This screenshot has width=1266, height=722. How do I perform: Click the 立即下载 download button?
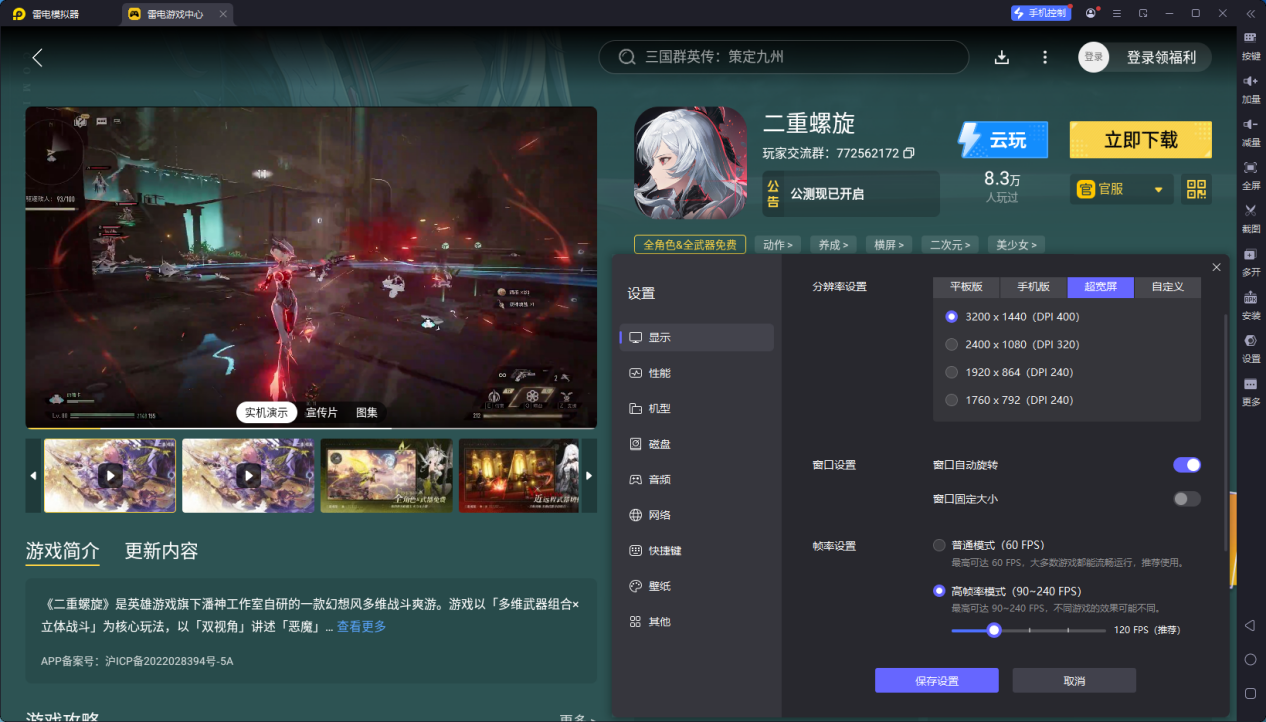tap(1141, 140)
